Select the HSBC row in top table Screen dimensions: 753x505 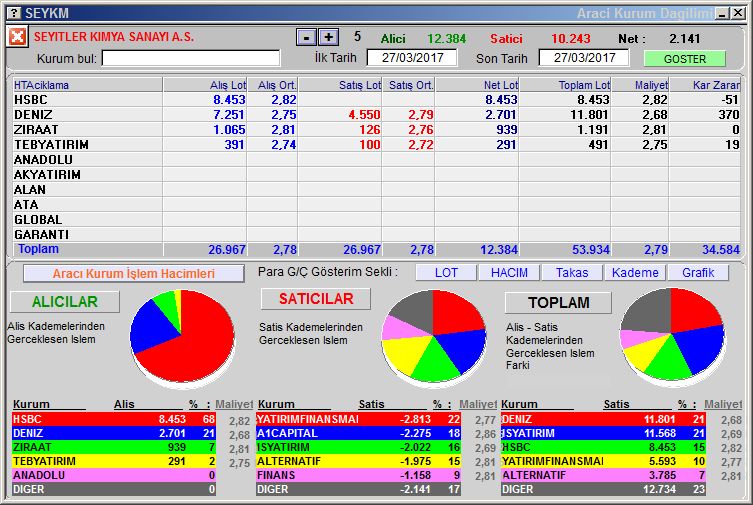376,99
